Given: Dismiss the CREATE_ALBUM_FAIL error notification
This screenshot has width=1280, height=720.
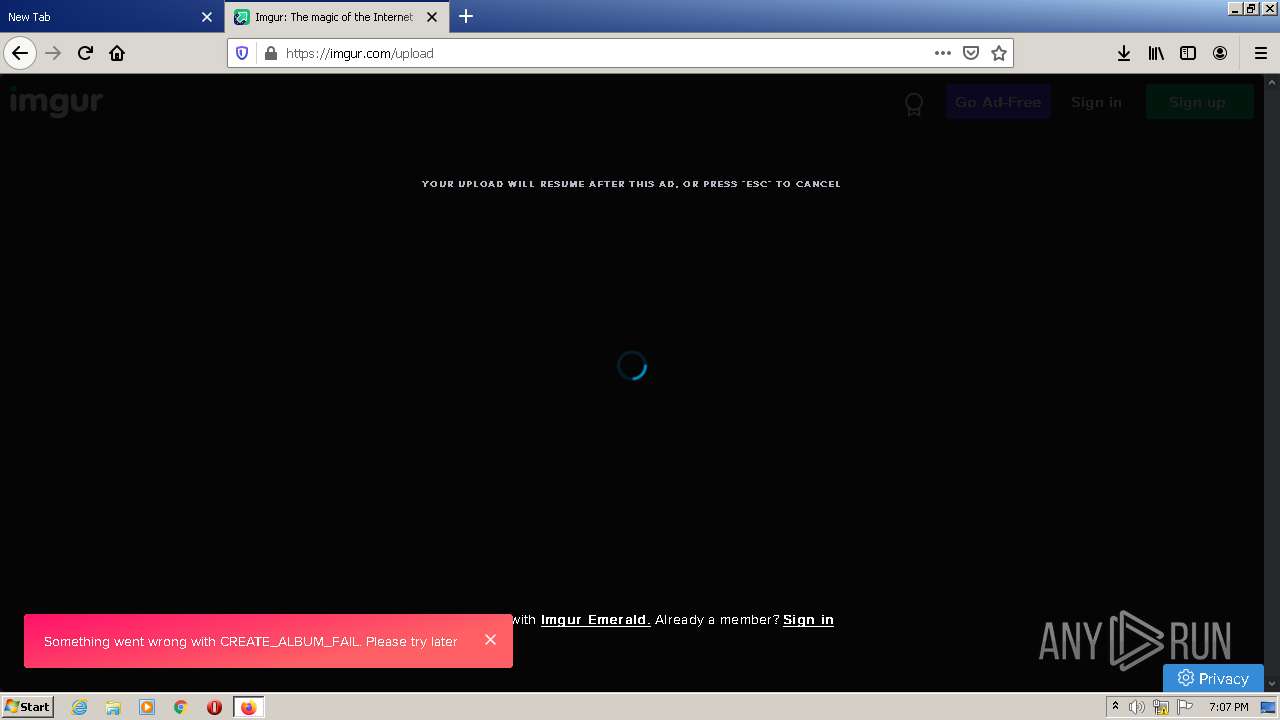Looking at the screenshot, I should click(x=490, y=640).
